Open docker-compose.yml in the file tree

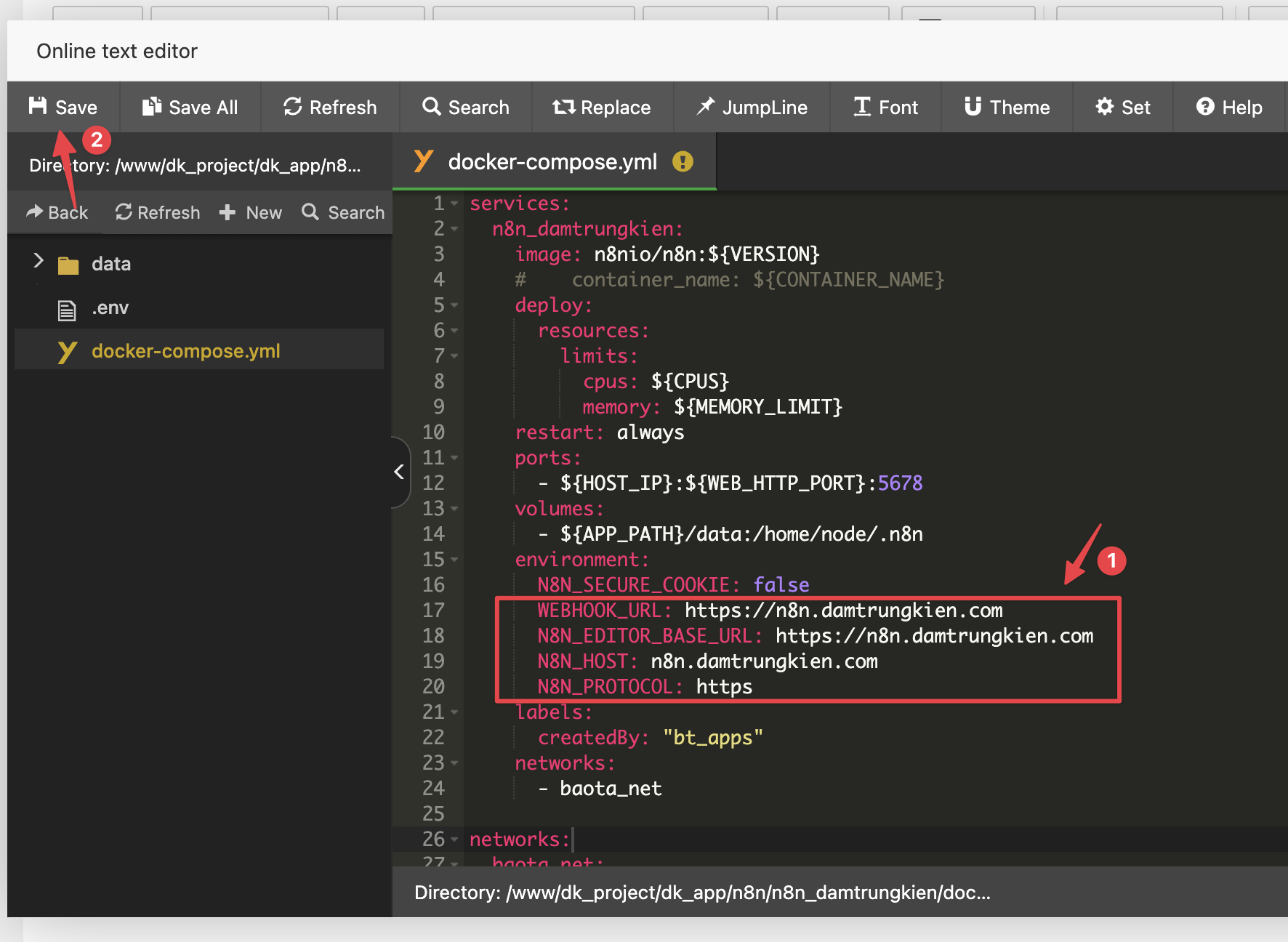199,351
